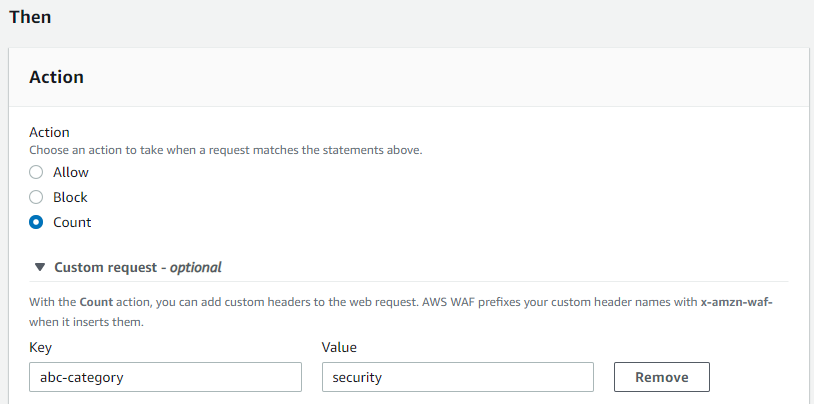Click the Then heading at top
This screenshot has width=814, height=404.
[30, 17]
